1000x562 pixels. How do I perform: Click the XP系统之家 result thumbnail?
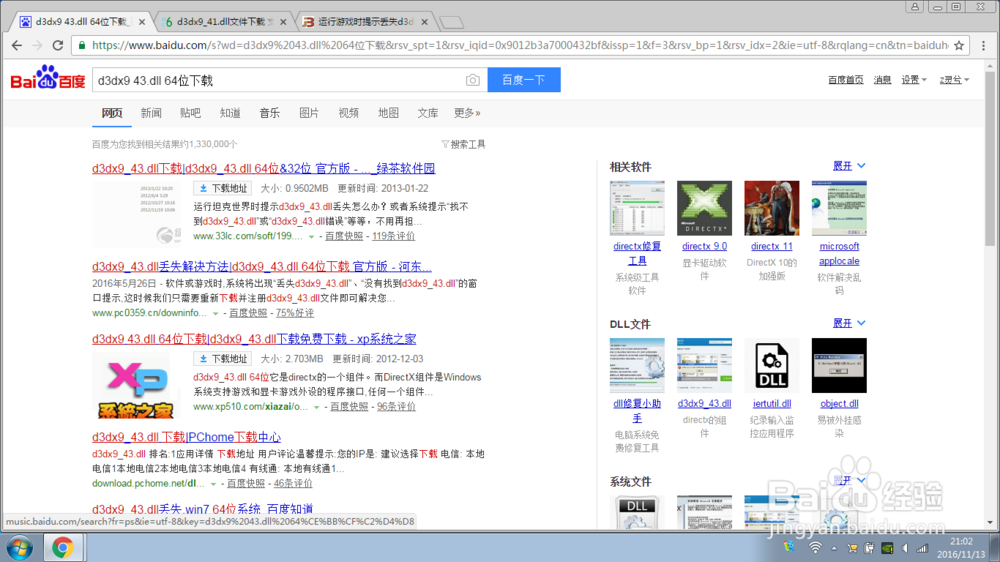pyautogui.click(x=136, y=385)
